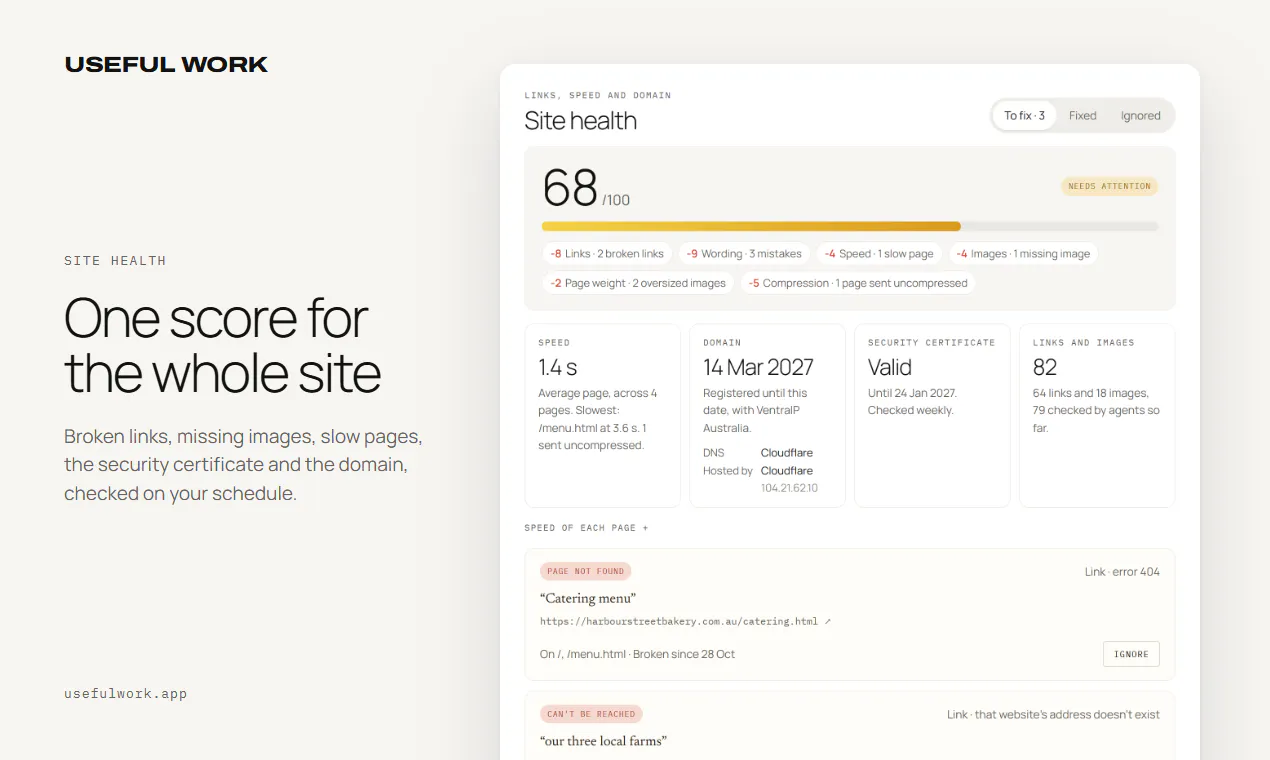
Task: Expand the Speed of each page section
Action: tap(586, 528)
